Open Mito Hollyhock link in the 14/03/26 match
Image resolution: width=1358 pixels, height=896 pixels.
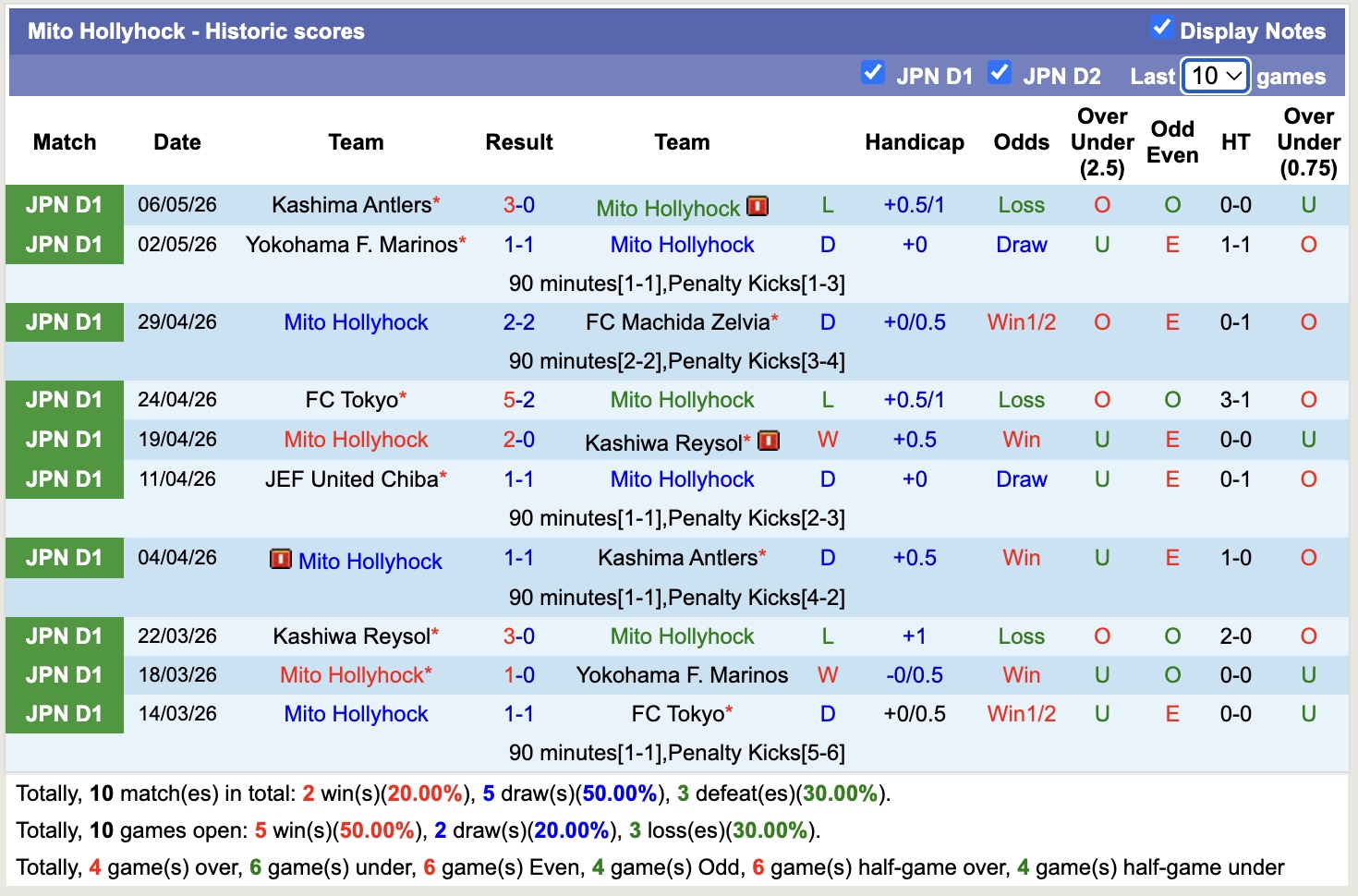click(x=357, y=714)
